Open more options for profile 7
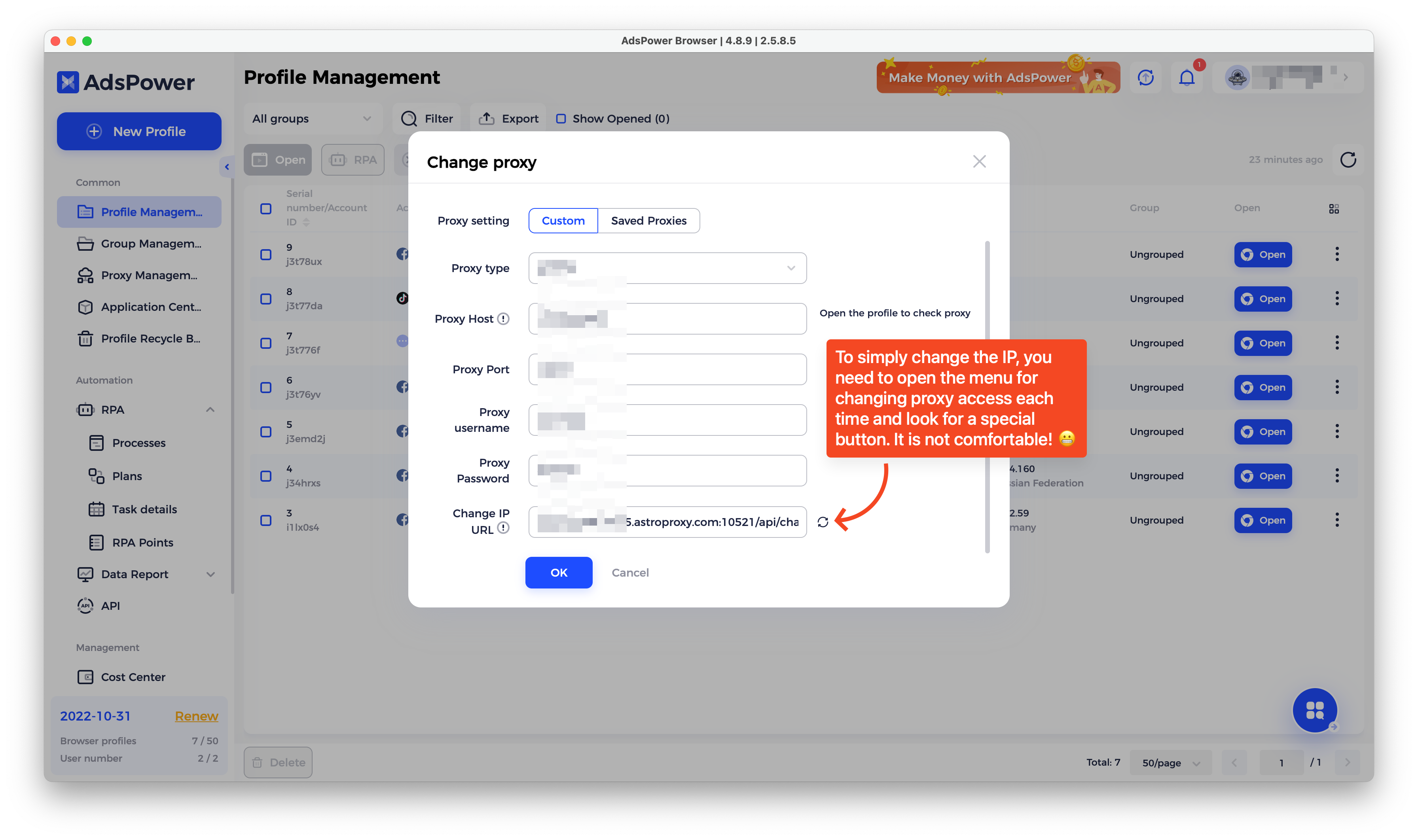1418x840 pixels. 1336,342
